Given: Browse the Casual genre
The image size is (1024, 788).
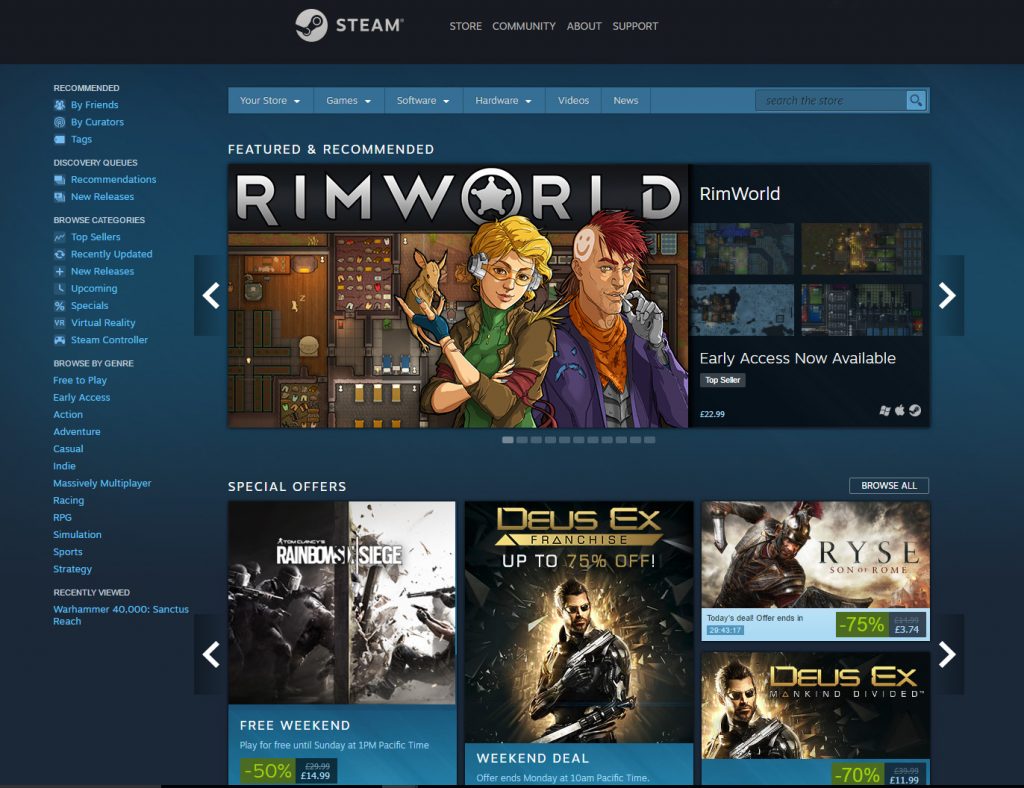Looking at the screenshot, I should click(x=68, y=449).
